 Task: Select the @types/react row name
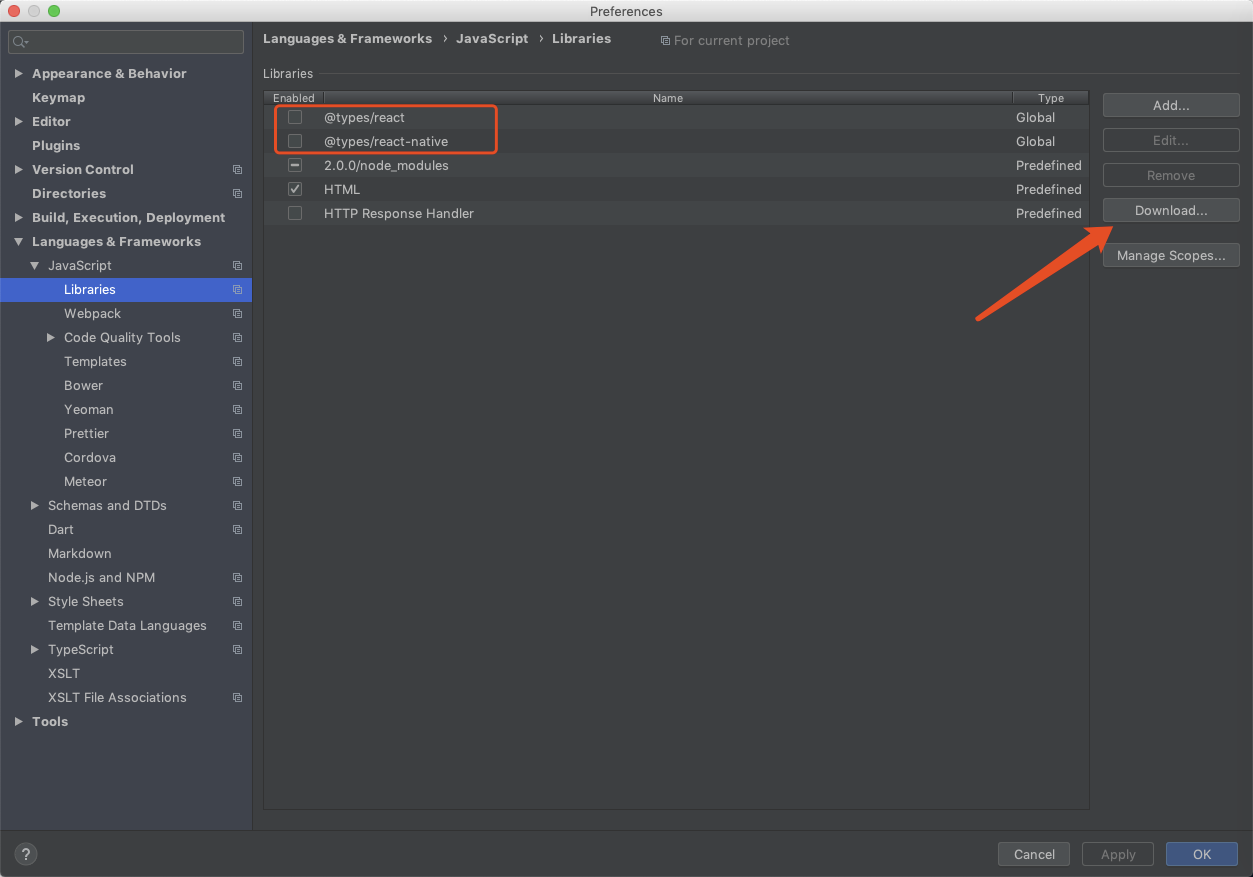point(364,118)
